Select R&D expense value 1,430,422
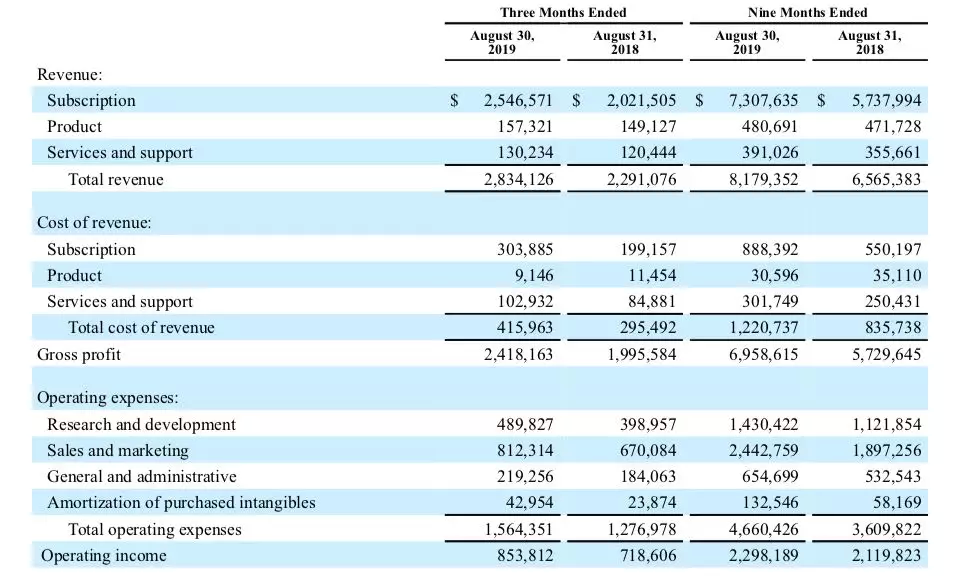964x583 pixels. [x=764, y=425]
